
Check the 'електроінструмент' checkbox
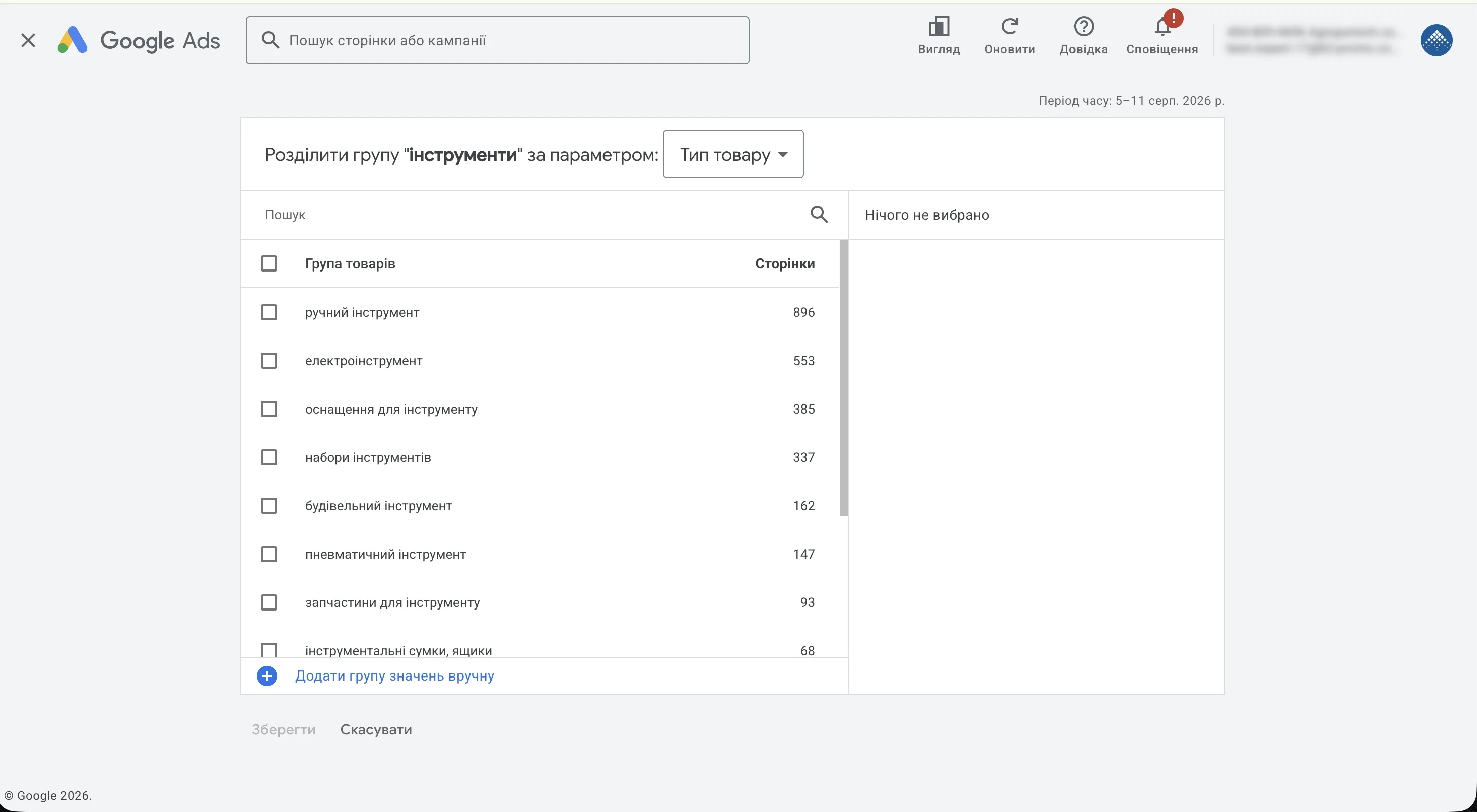click(x=269, y=360)
